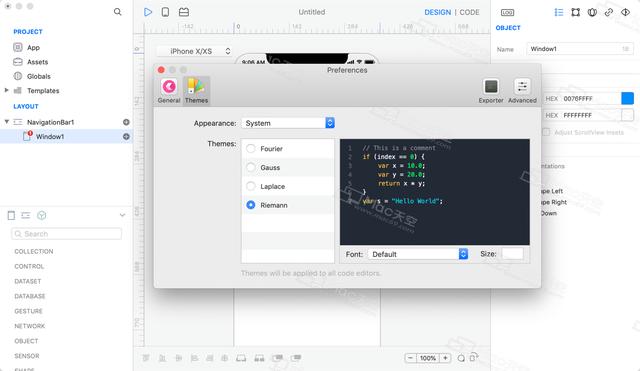The height and width of the screenshot is (371, 640).
Task: Open the Exporter preferences pane
Action: tap(491, 91)
